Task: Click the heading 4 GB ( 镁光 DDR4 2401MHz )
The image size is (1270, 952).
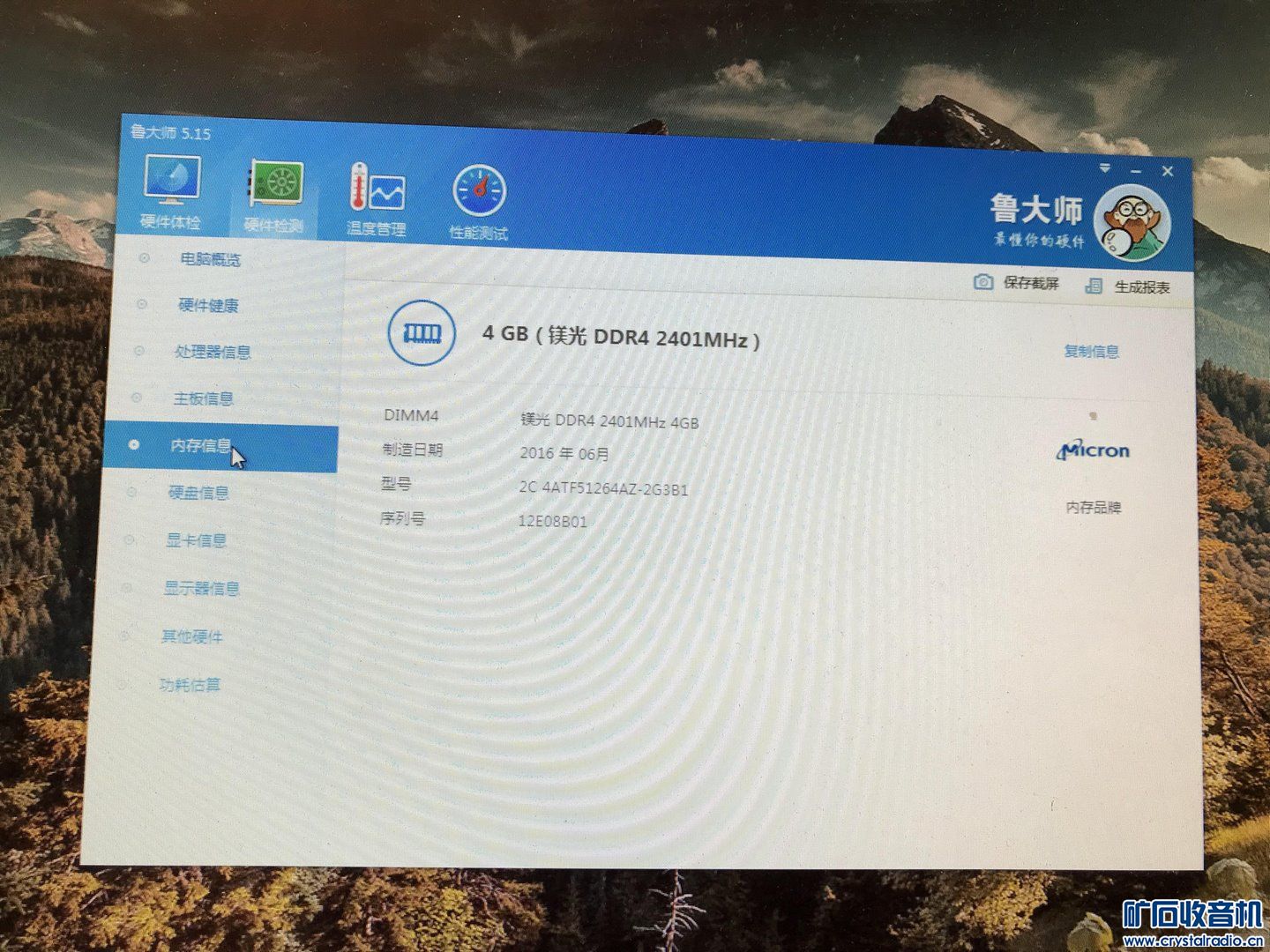Action: point(621,337)
